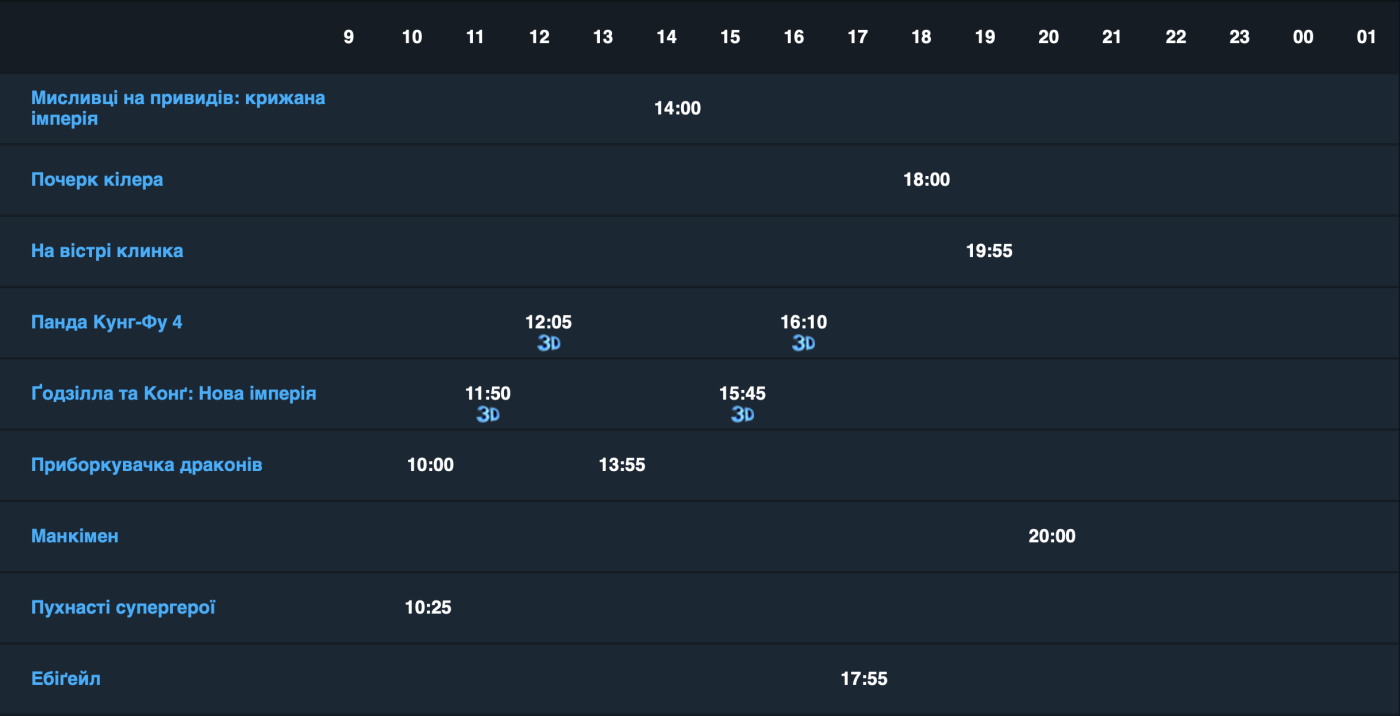1400x716 pixels.
Task: Open Панда Кунг-Фу 4 movie title
Action: [107, 322]
